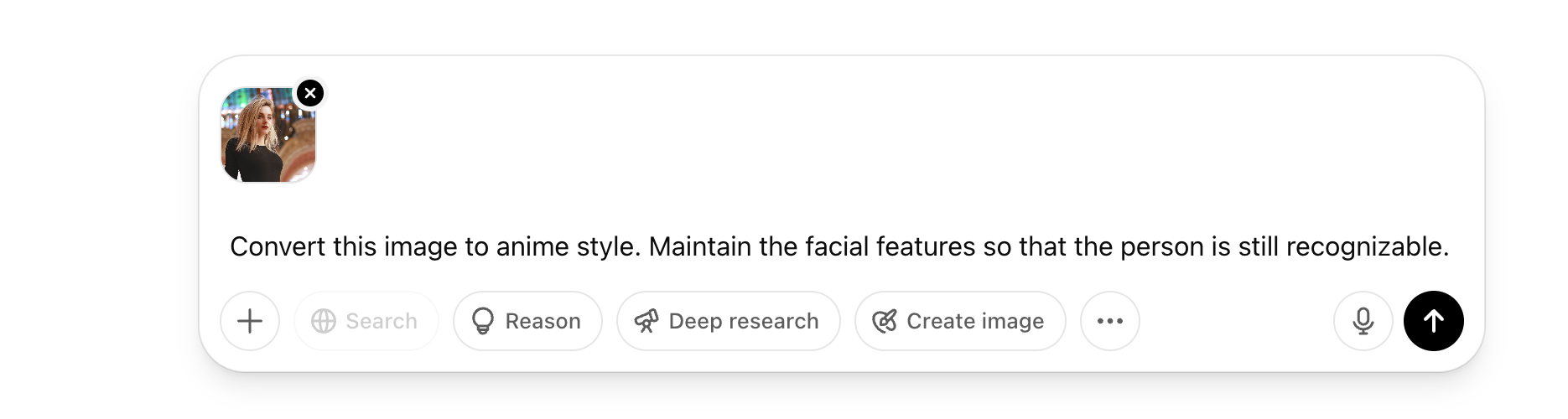1568x419 pixels.
Task: Click the globe icon for Search
Action: coord(324,321)
